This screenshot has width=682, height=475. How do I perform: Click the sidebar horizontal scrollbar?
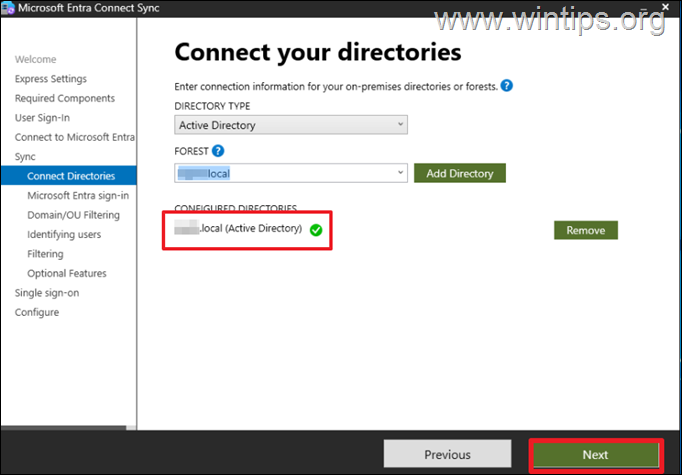pos(64,428)
